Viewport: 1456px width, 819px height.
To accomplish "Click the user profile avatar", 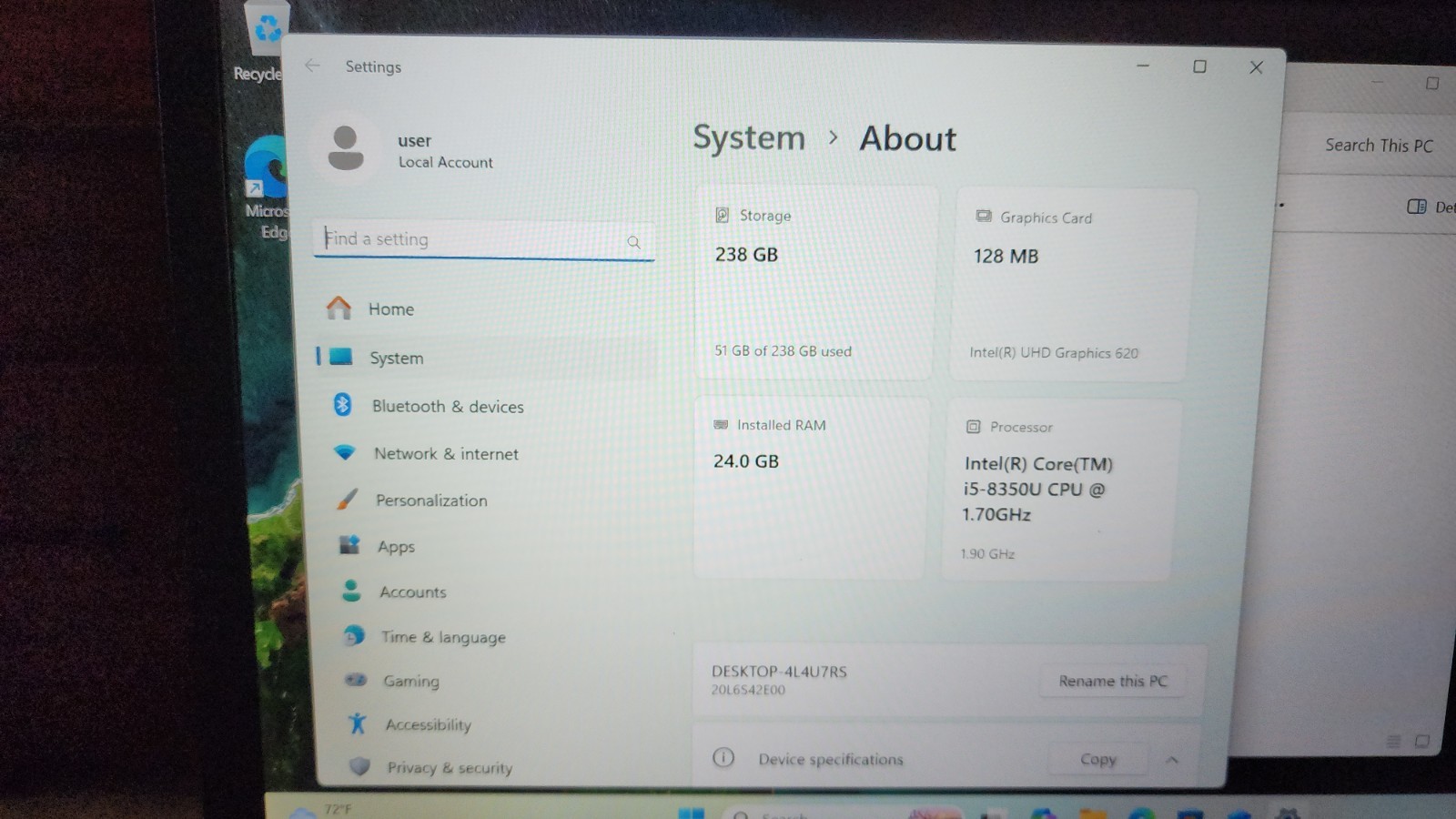I will click(345, 148).
